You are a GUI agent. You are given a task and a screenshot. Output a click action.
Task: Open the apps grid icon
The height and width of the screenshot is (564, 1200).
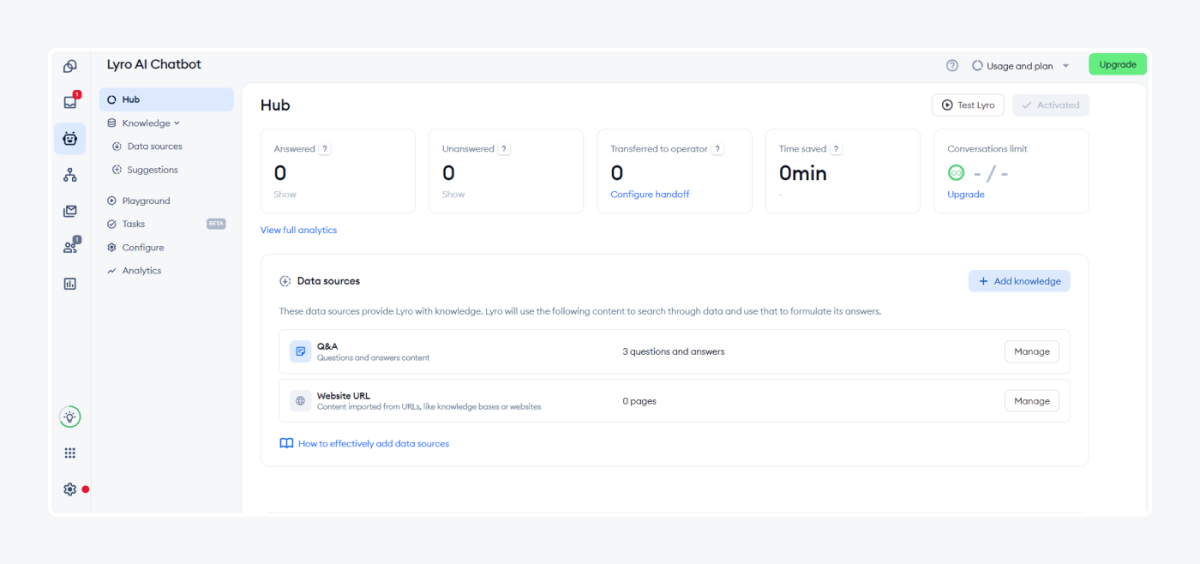(70, 453)
